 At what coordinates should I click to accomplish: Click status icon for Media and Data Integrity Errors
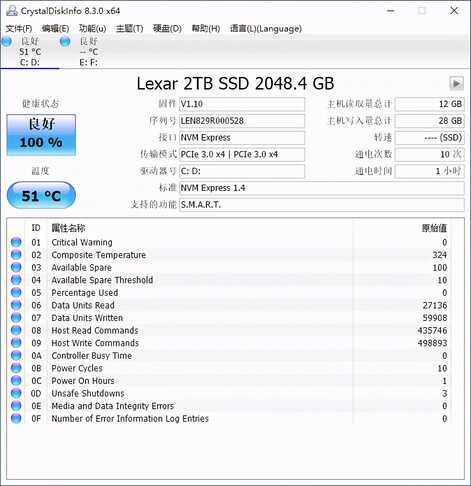tap(16, 406)
